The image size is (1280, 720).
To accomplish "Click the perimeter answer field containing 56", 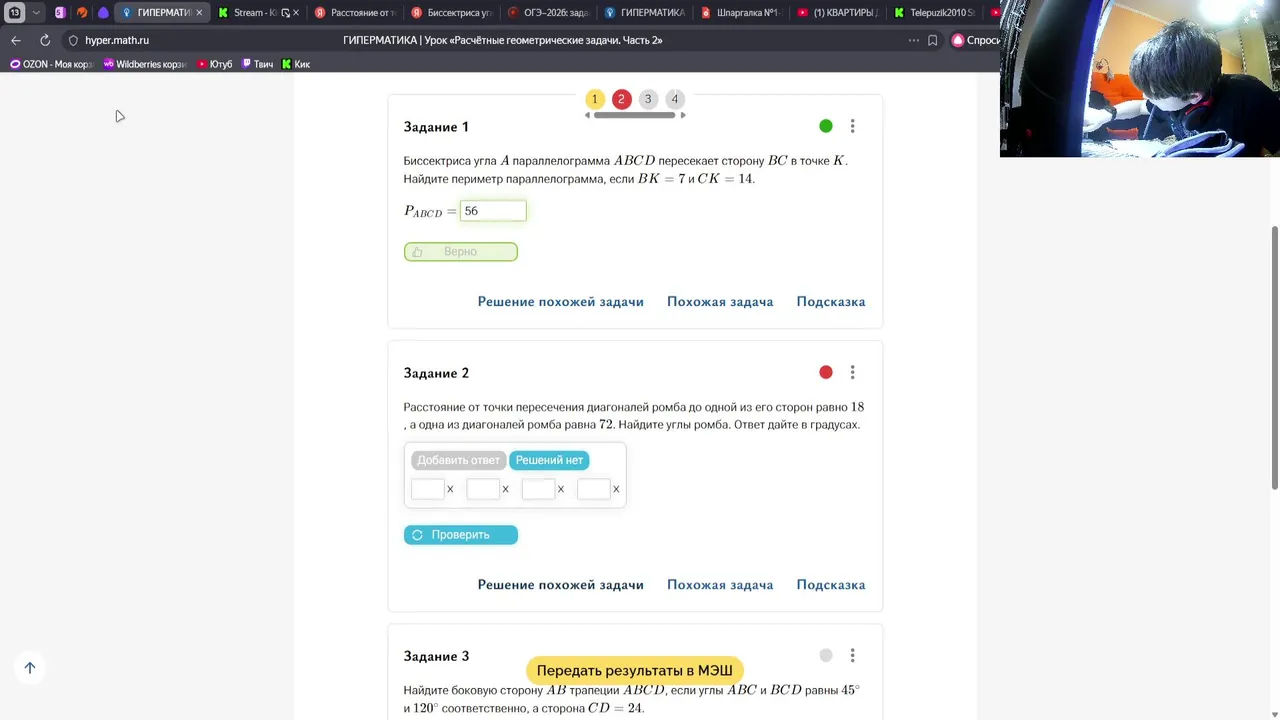I will pyautogui.click(x=493, y=211).
